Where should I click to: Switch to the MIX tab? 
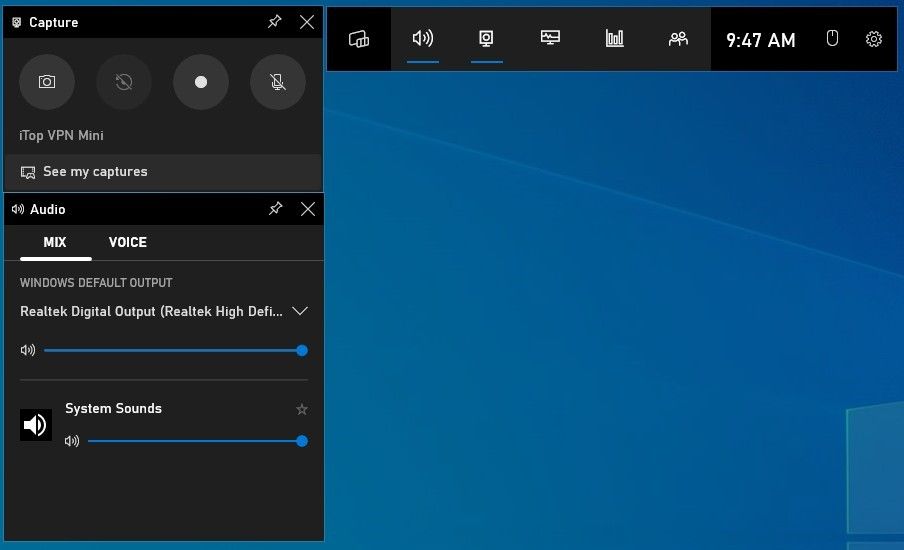click(55, 243)
